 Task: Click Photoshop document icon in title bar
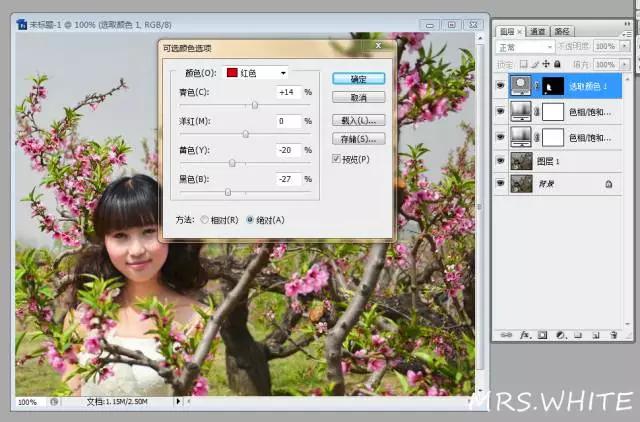[x=21, y=24]
